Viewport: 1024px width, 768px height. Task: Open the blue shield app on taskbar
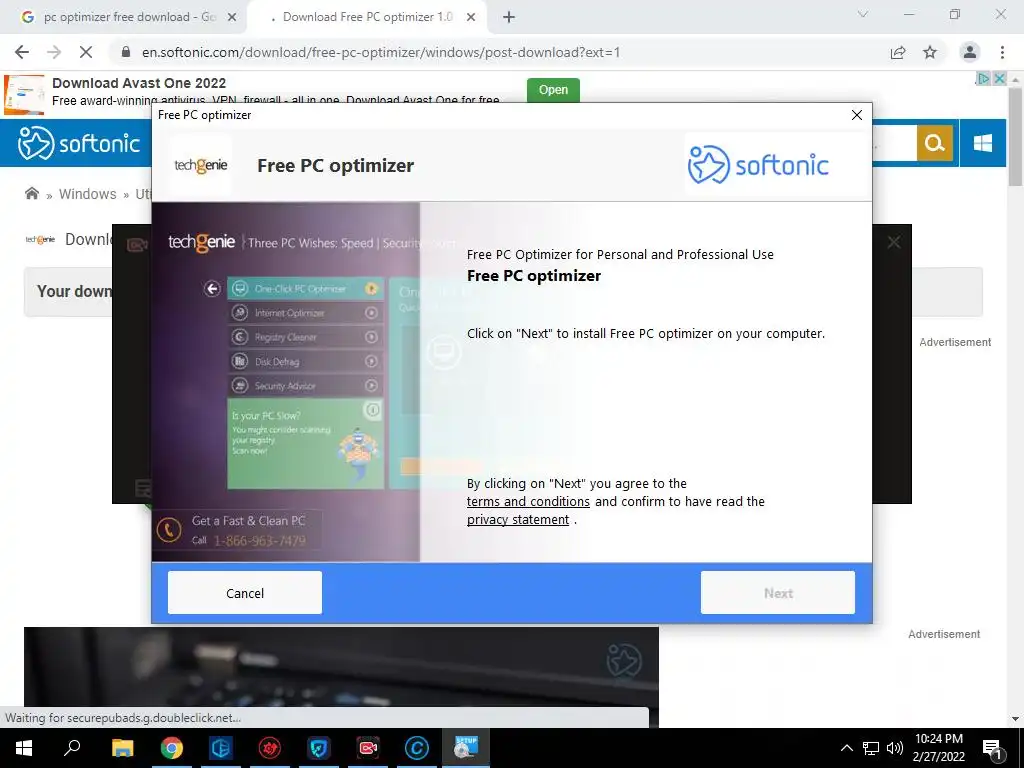tap(319, 748)
